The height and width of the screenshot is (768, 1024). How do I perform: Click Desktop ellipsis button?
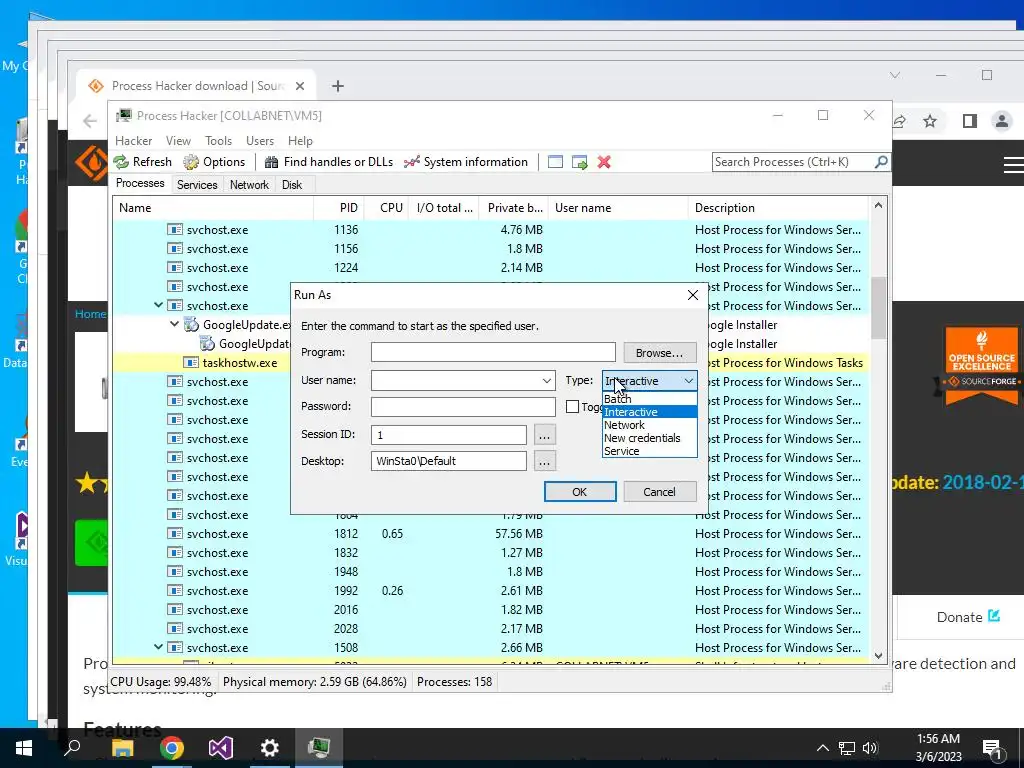(x=545, y=461)
